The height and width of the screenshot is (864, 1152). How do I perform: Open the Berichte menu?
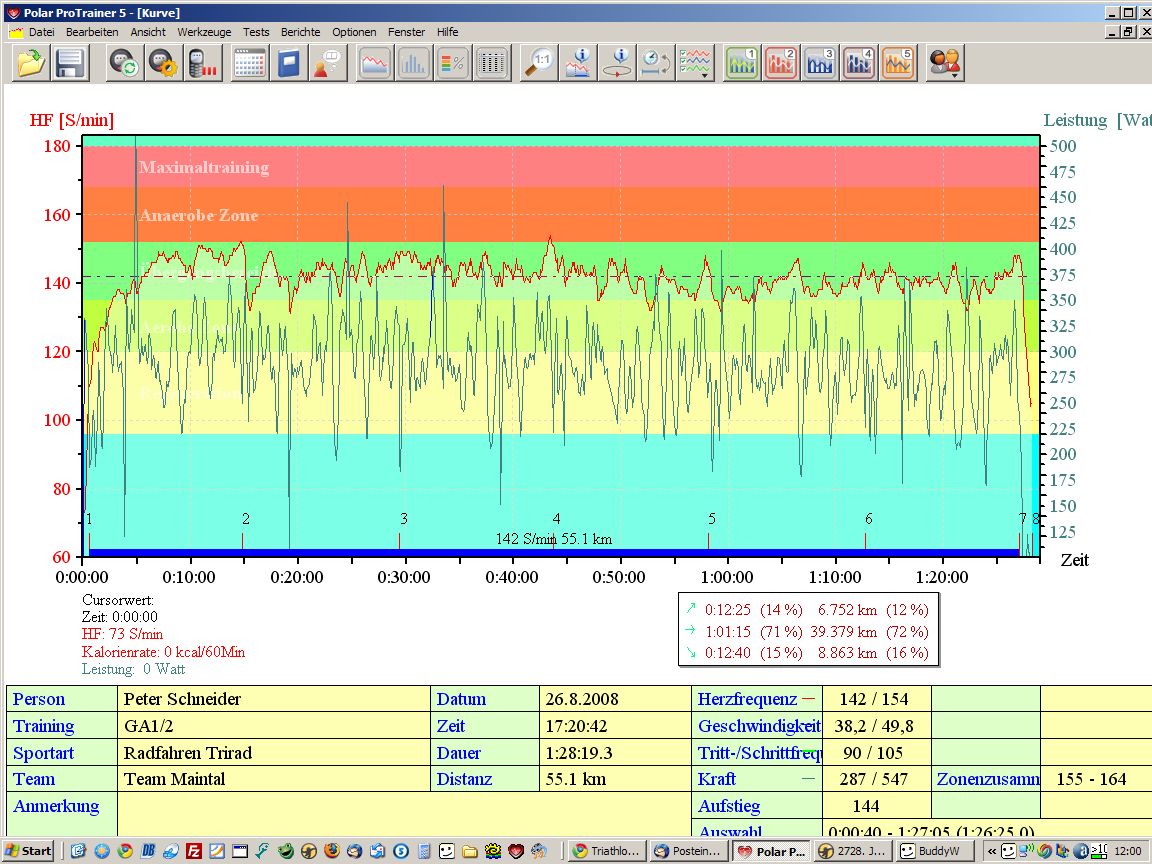click(x=300, y=32)
